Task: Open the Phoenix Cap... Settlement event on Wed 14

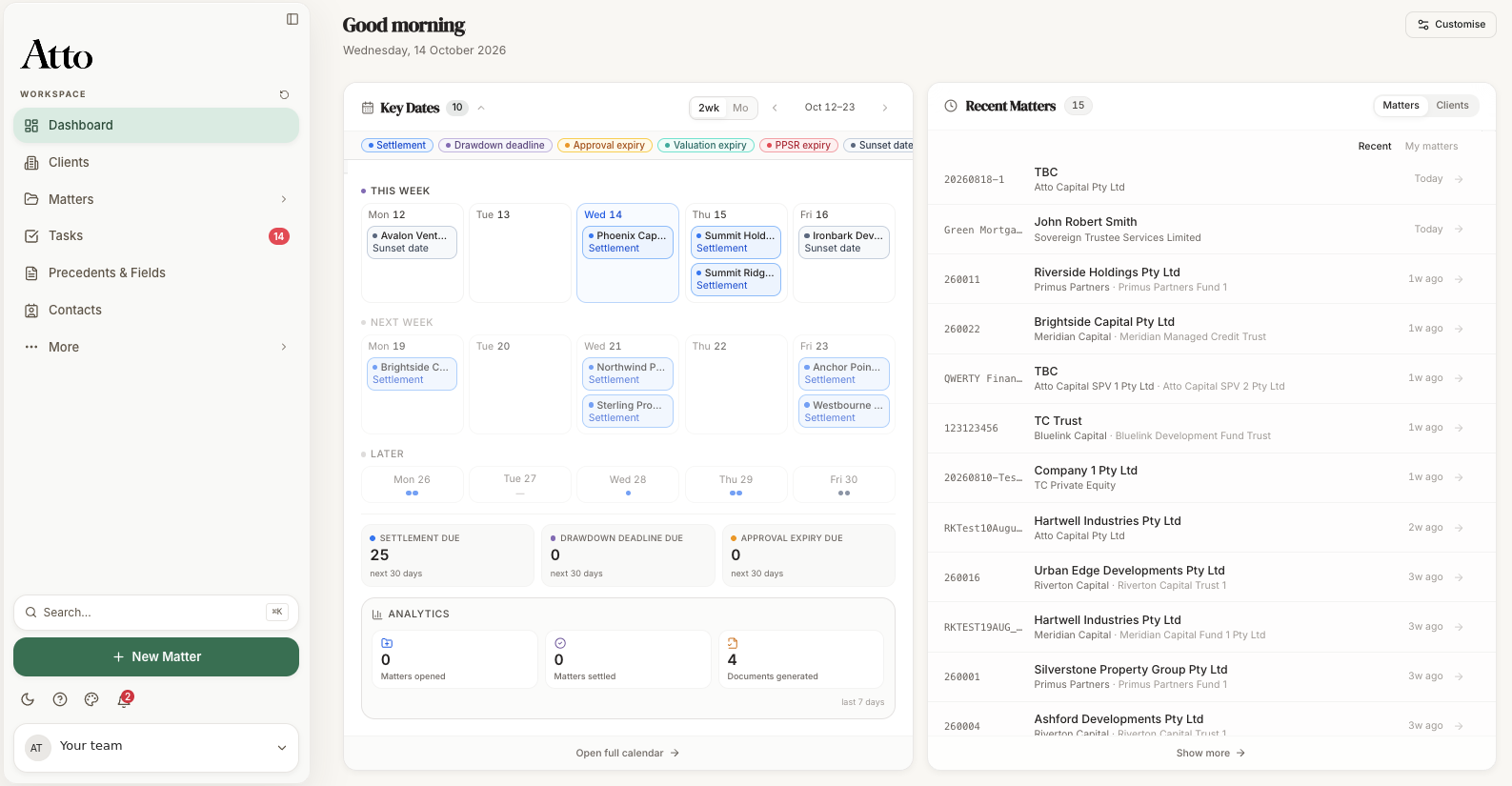Action: (628, 242)
